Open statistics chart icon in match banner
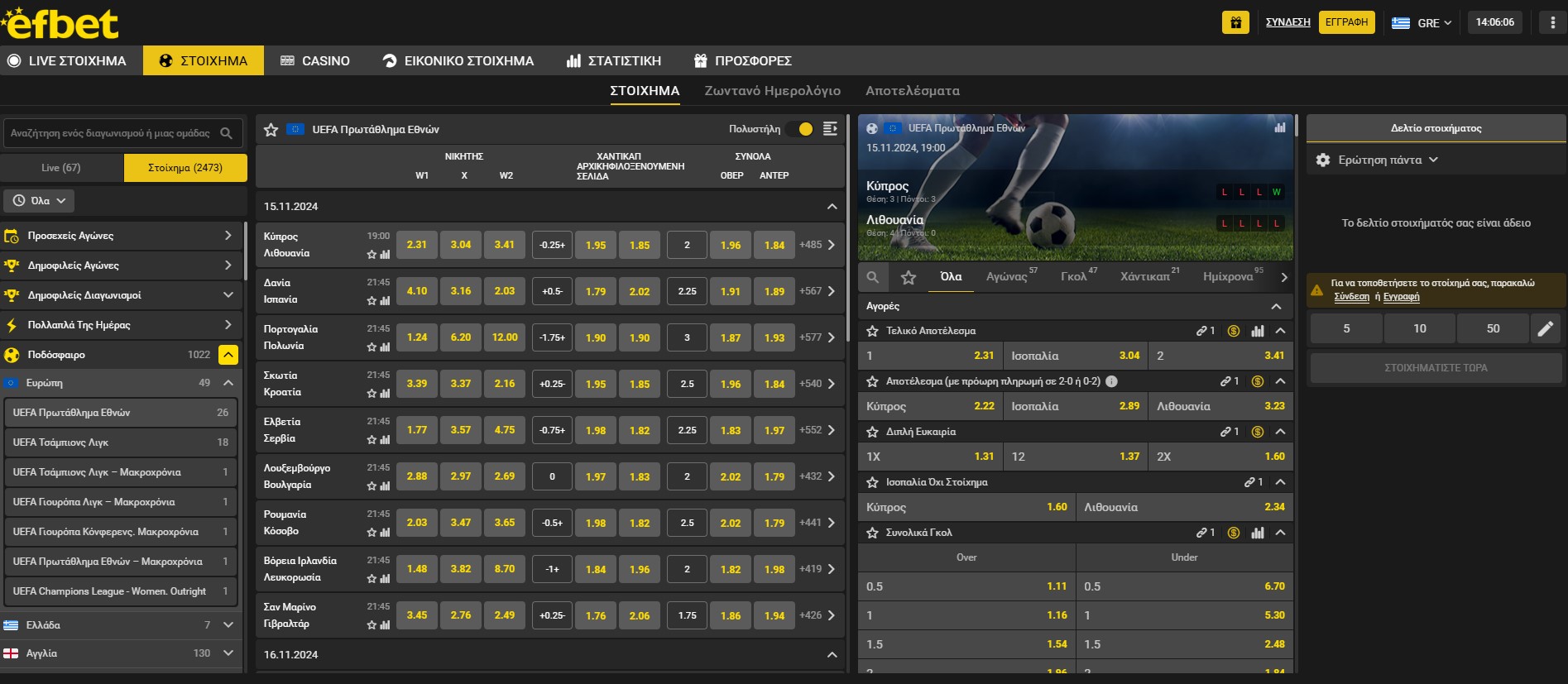 1280,127
